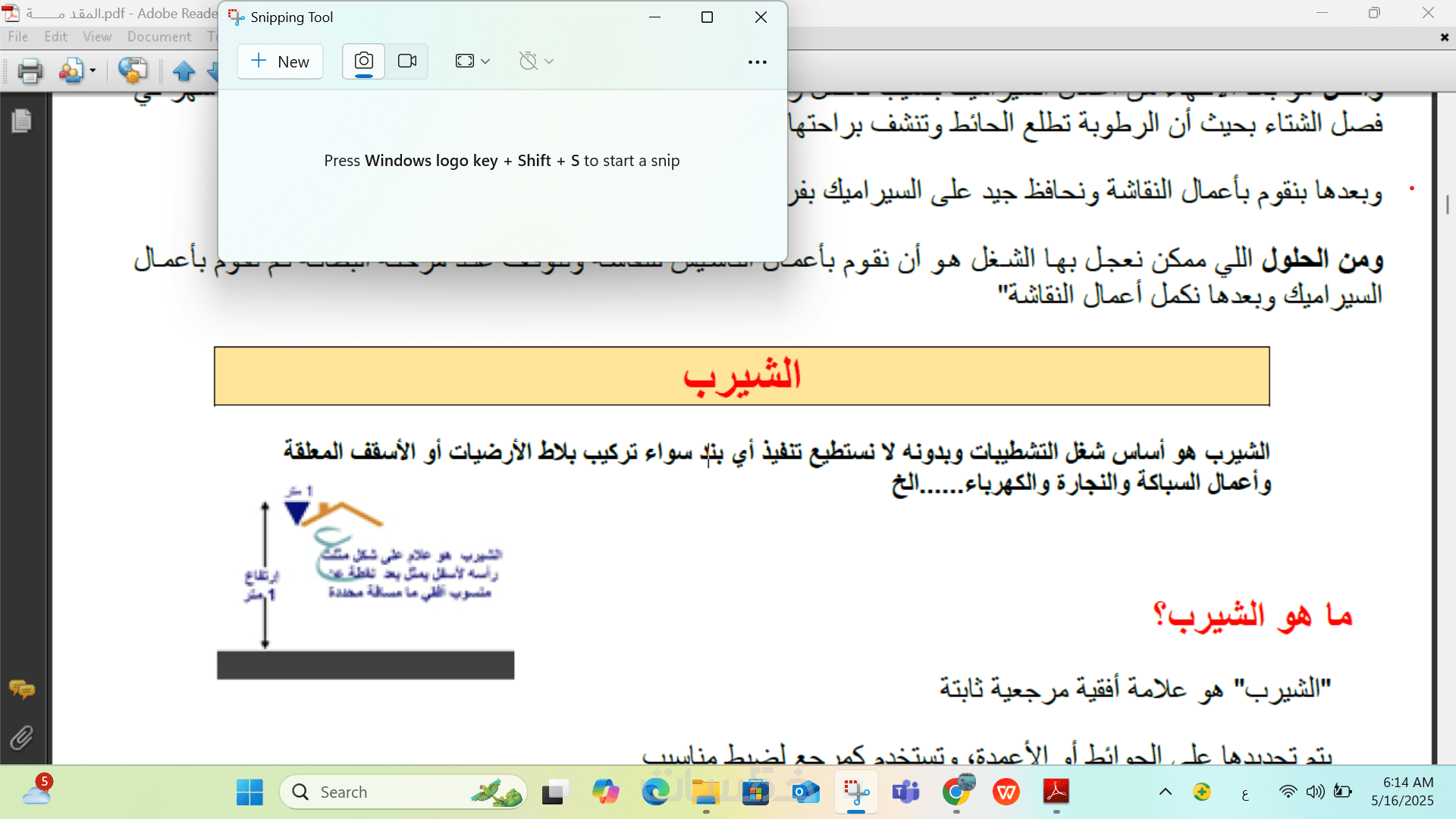Switch to Snip camera mode
The width and height of the screenshot is (1456, 819).
pos(364,61)
